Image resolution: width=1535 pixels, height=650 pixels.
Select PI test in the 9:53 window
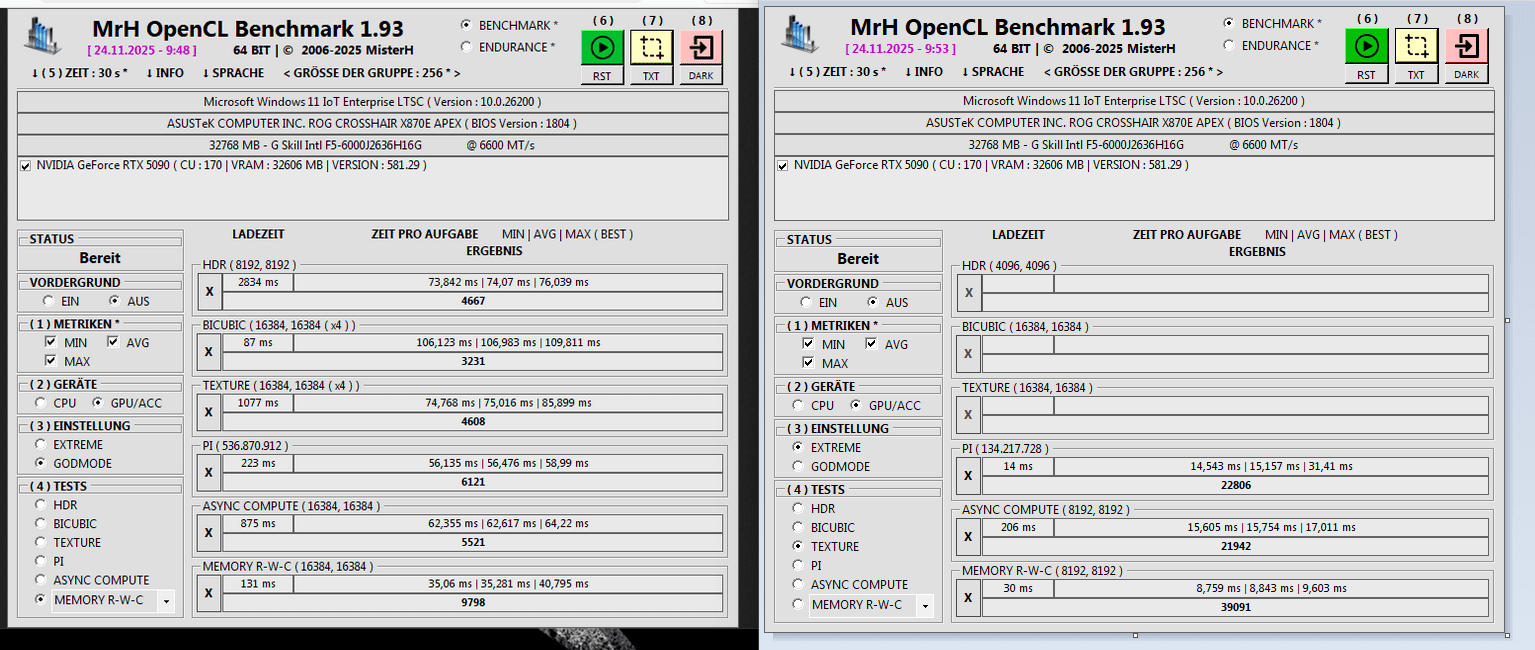798,565
